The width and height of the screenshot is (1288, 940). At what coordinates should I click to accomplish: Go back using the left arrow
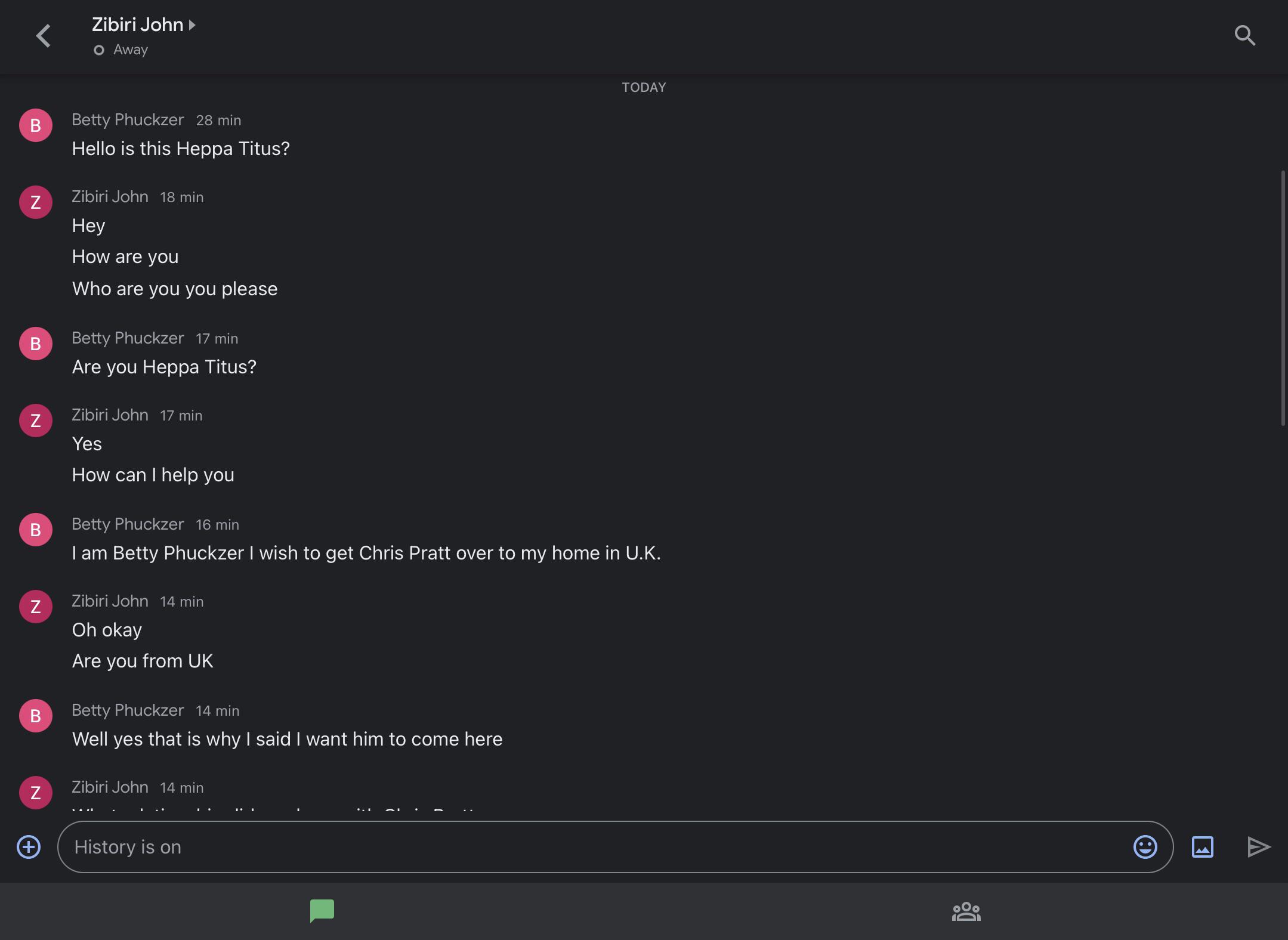(x=44, y=36)
